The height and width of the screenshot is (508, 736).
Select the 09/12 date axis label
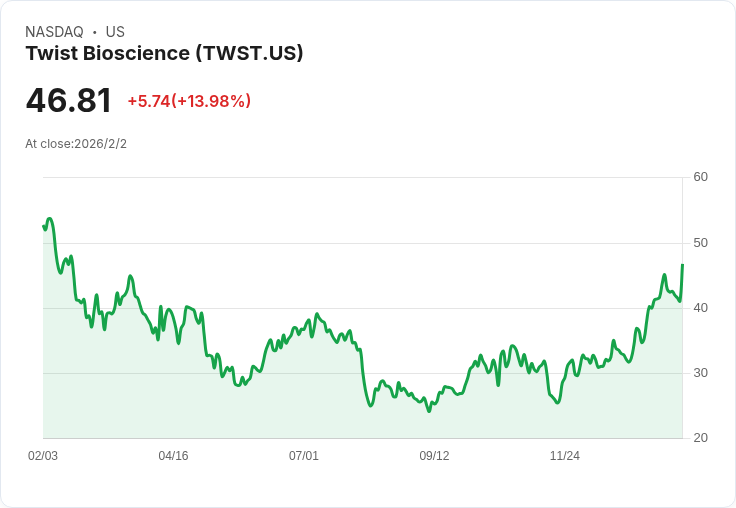[x=434, y=455]
